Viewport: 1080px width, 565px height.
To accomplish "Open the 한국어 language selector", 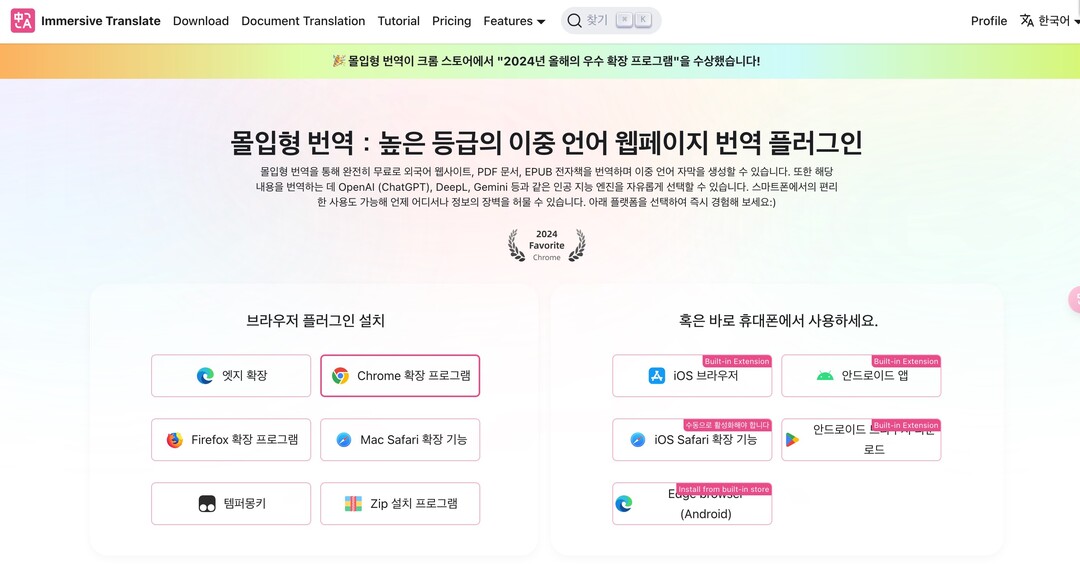I will pyautogui.click(x=1045, y=21).
